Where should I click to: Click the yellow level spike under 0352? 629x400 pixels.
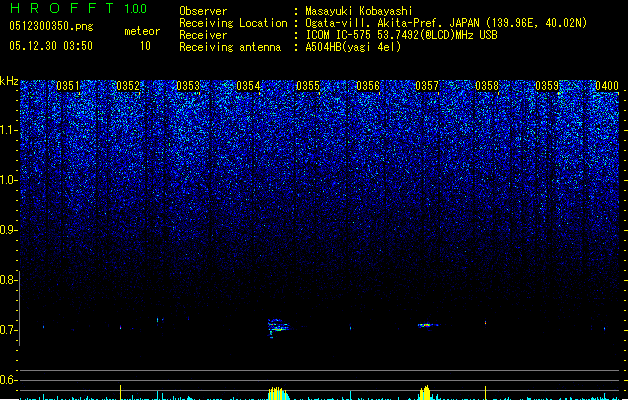(120, 392)
